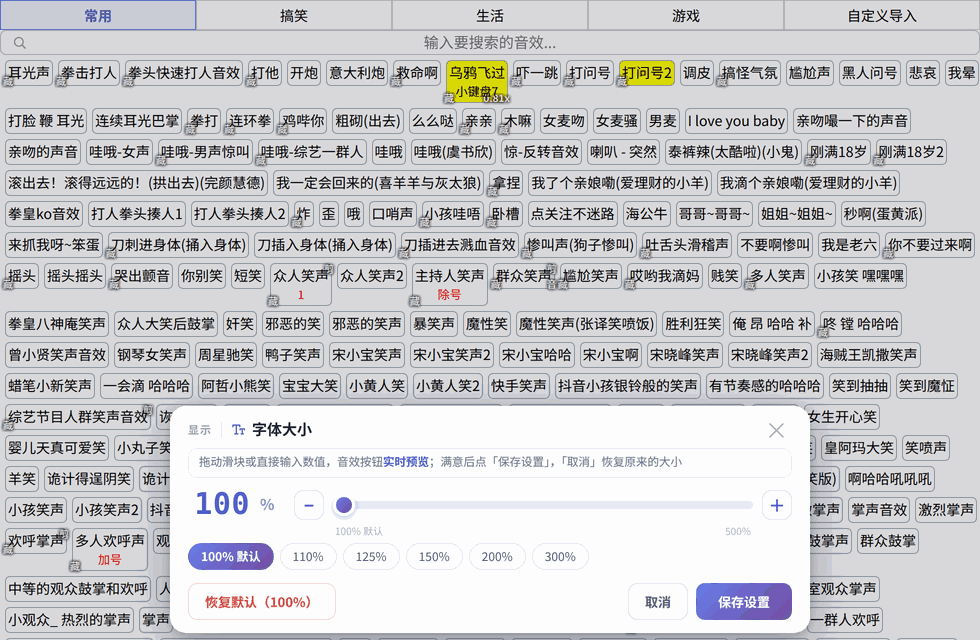Play the 点关注不迷路 sound effect
The height and width of the screenshot is (640, 980).
[572, 214]
